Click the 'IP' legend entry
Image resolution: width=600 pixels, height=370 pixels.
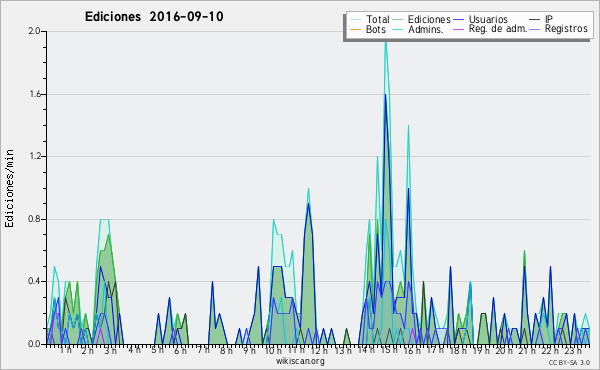549,19
